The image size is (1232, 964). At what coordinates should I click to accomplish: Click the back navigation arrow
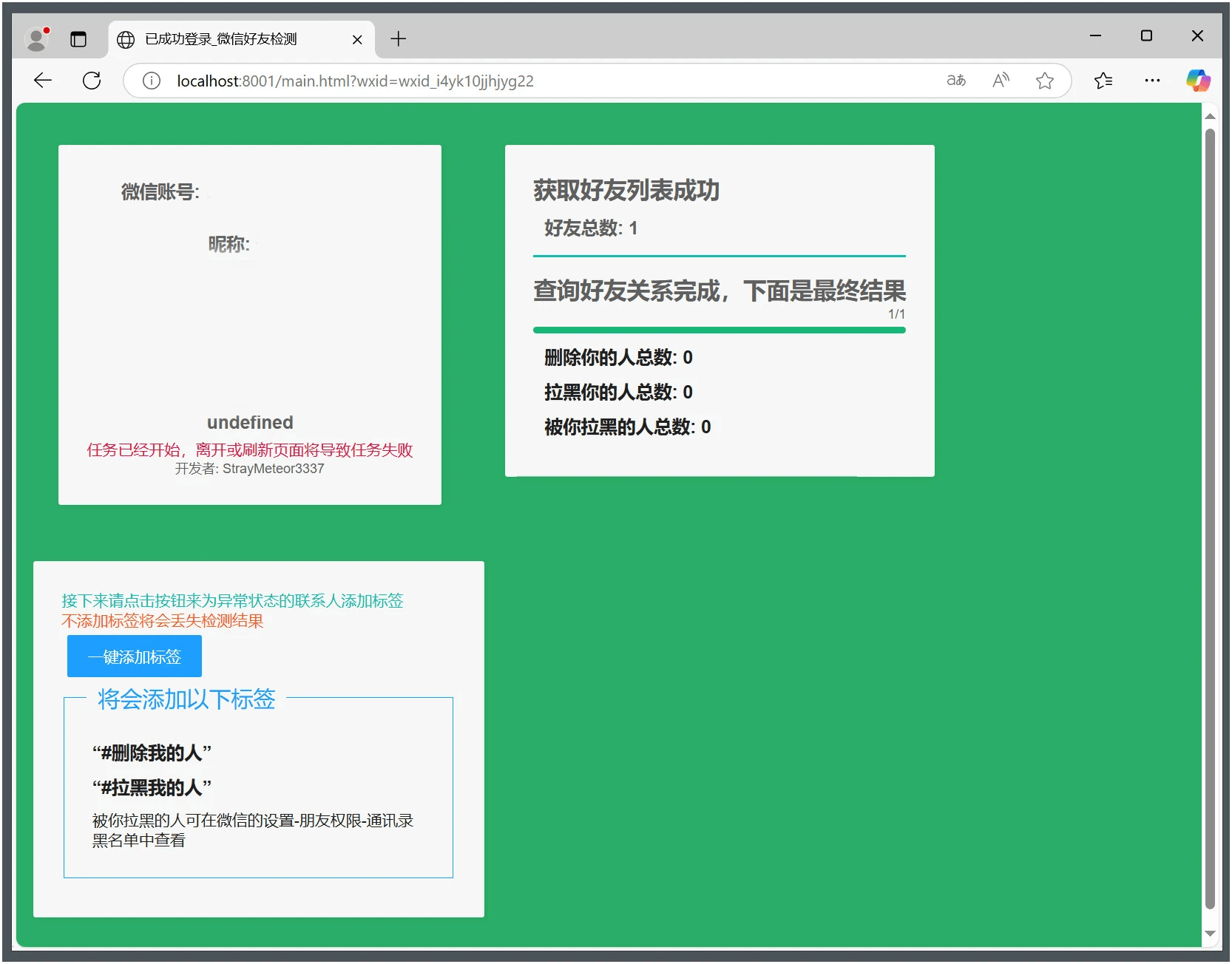pos(42,81)
